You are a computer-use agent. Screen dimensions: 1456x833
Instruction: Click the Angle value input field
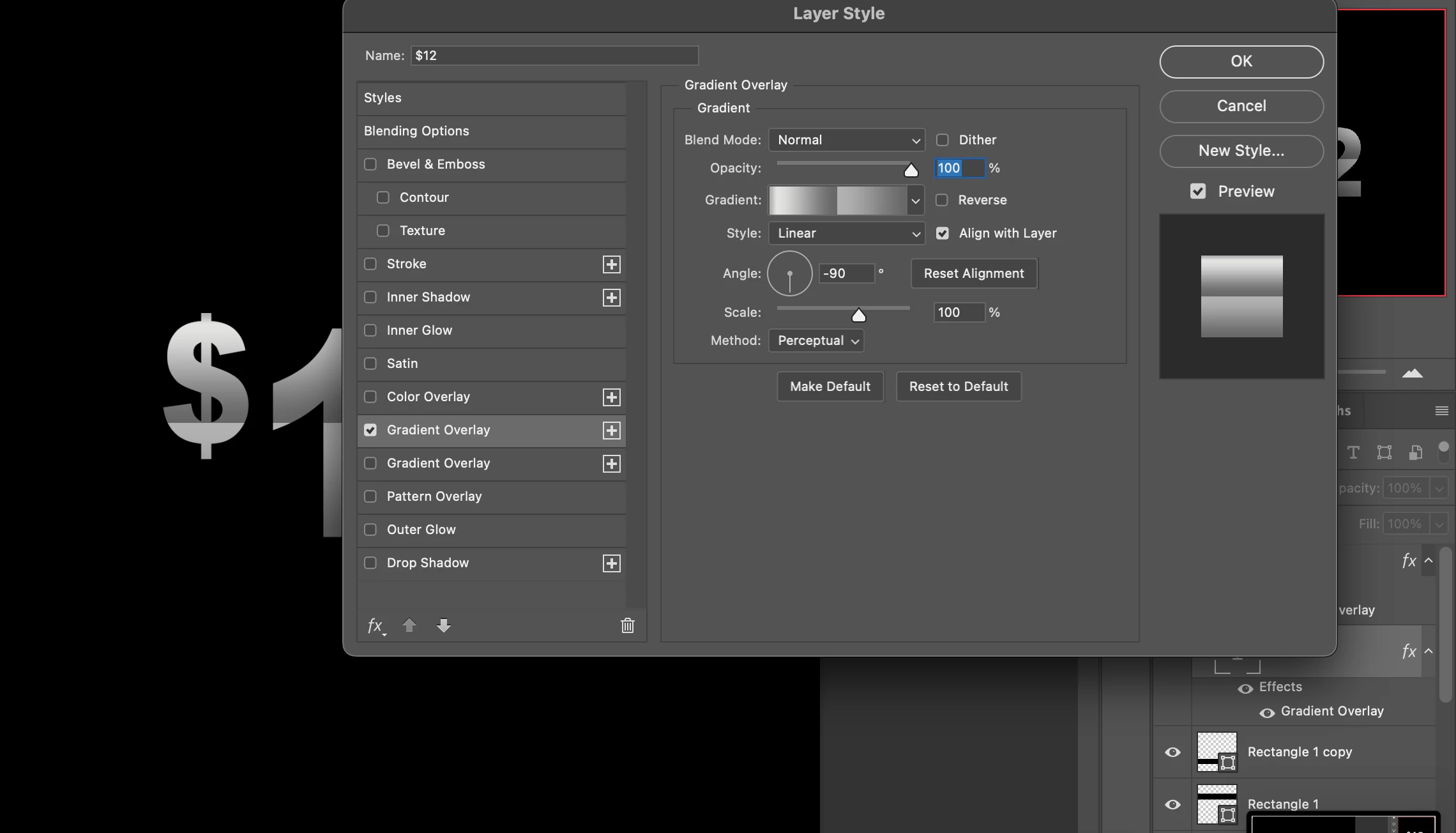point(846,273)
